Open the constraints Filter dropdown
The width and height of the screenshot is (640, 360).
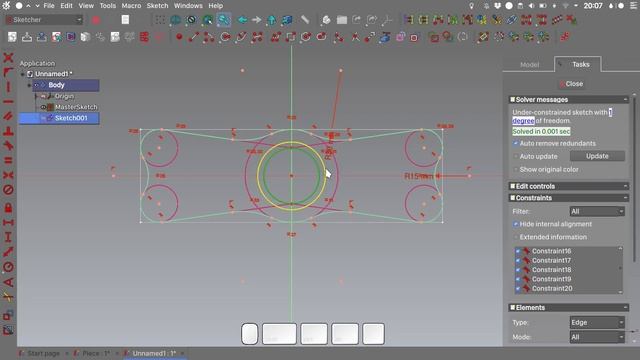point(597,211)
